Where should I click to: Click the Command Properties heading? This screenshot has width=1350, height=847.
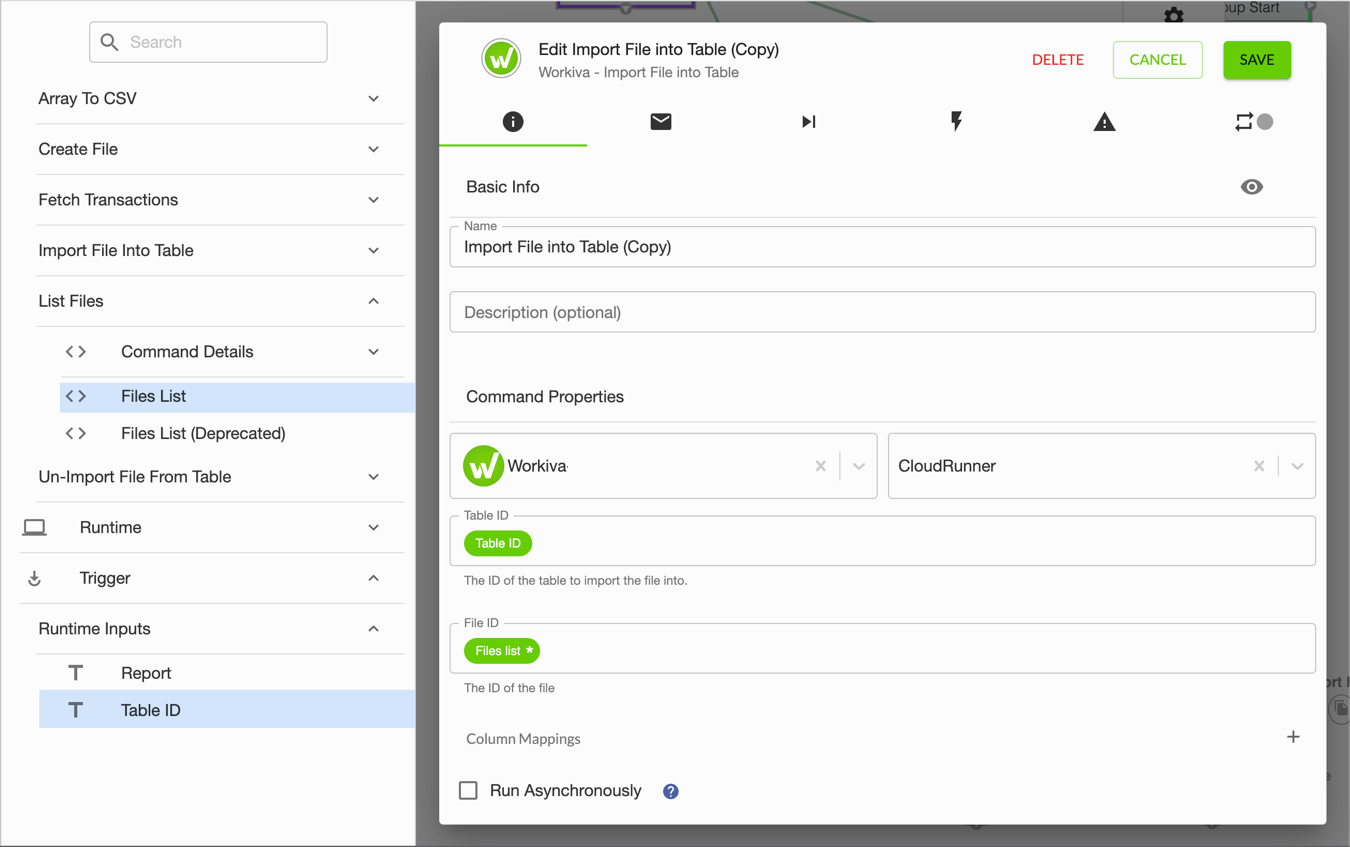[545, 397]
